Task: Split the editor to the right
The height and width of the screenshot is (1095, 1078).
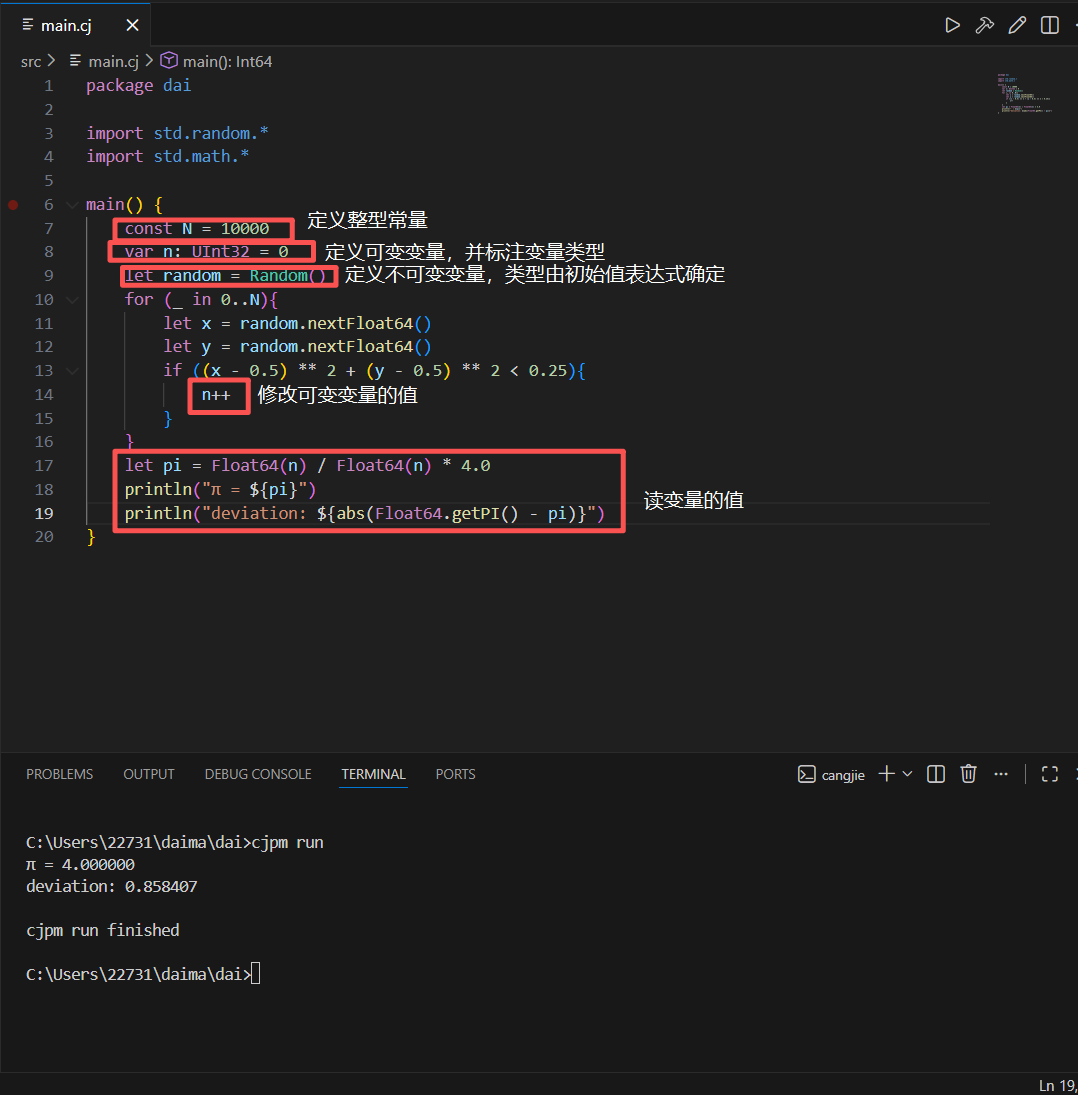Action: coord(1049,26)
